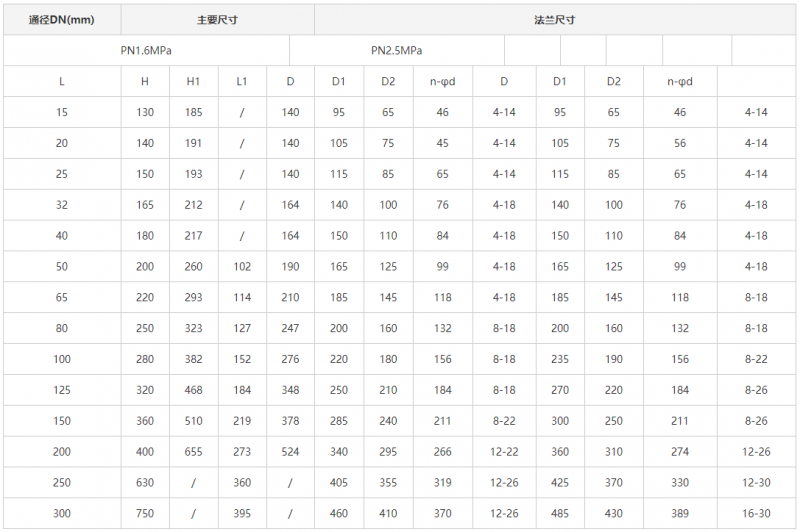Image resolution: width=800 pixels, height=532 pixels.
Task: Click the 750 cell in row 300
Action: 145,513
